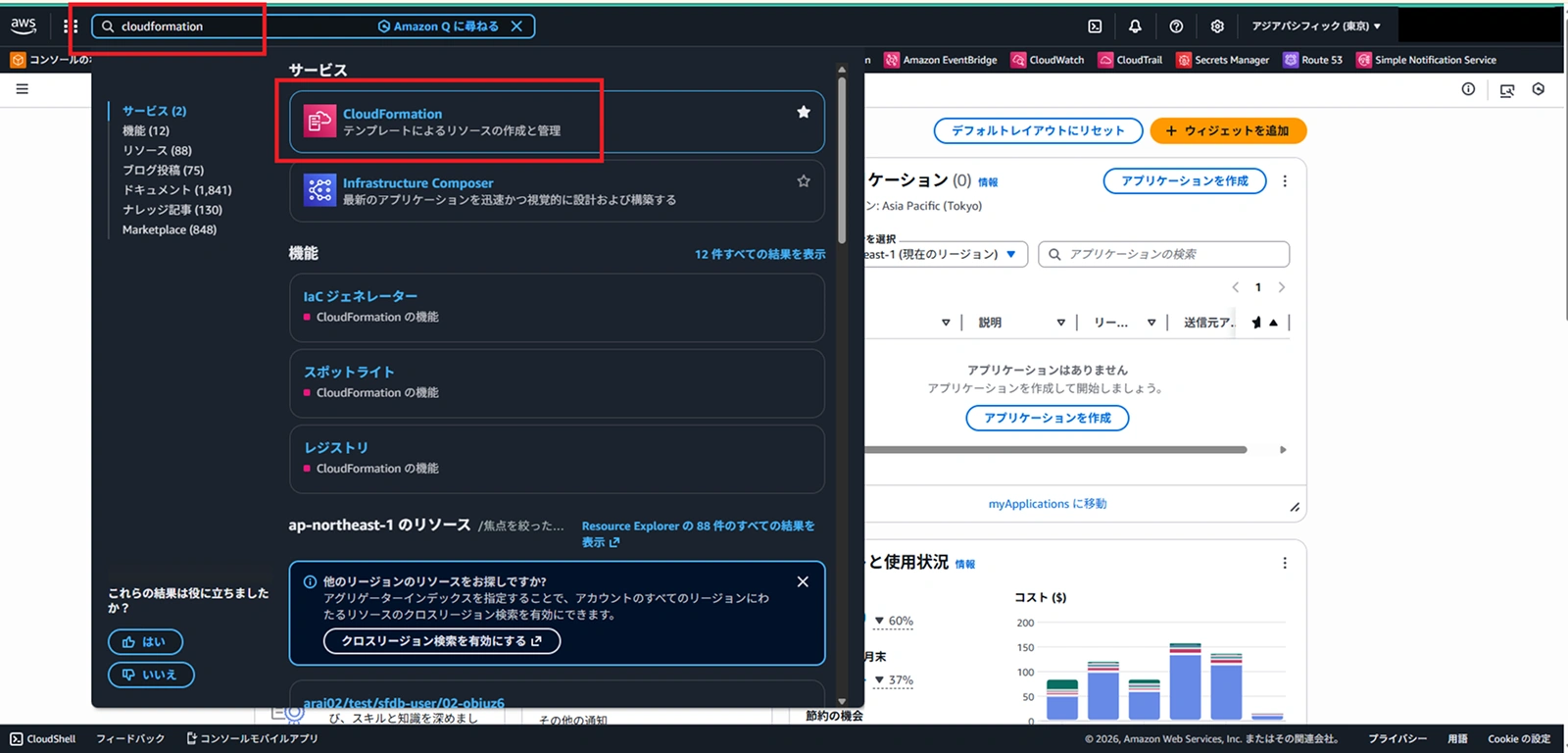Go to next applications page arrow
This screenshot has height=753, width=1568.
click(1281, 287)
